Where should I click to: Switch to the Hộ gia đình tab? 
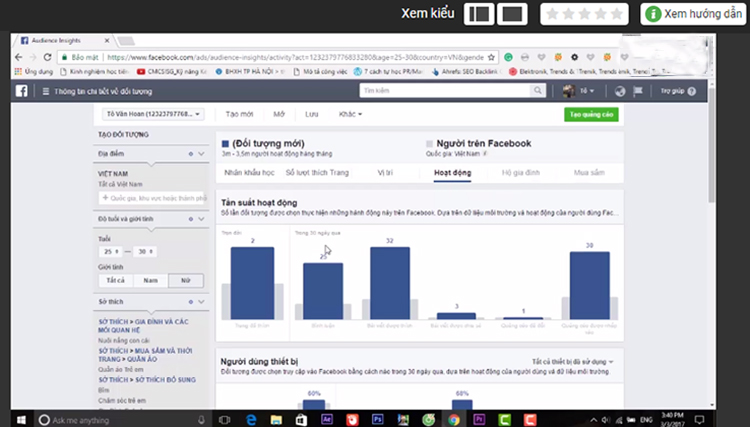click(520, 173)
